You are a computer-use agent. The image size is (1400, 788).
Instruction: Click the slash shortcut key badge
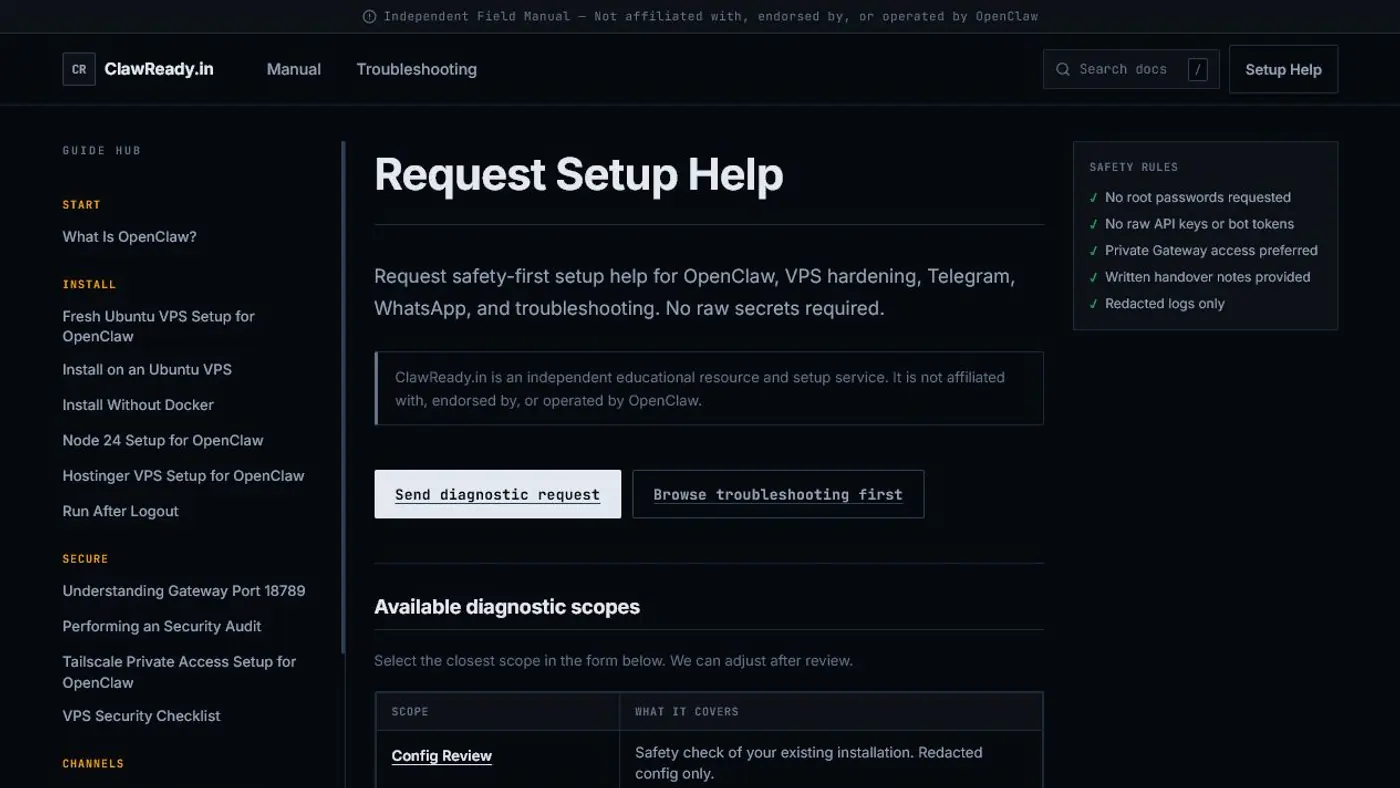pos(1197,69)
